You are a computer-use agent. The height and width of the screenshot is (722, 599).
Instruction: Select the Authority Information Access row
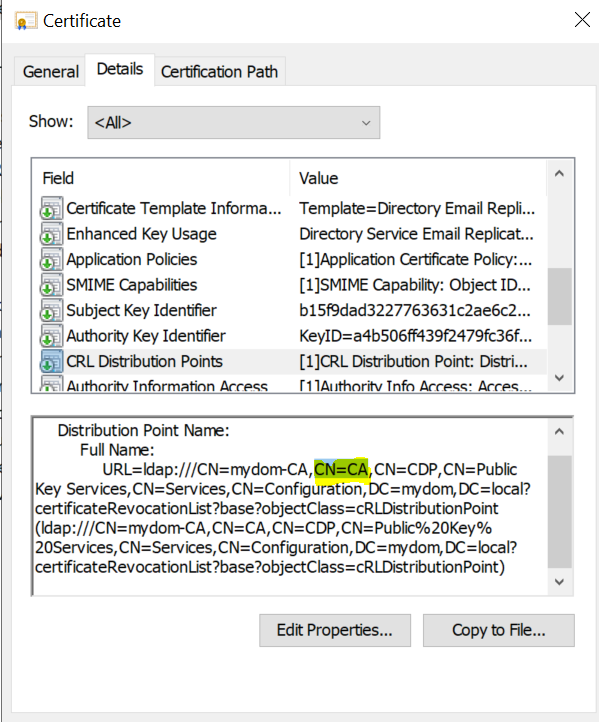(289, 385)
